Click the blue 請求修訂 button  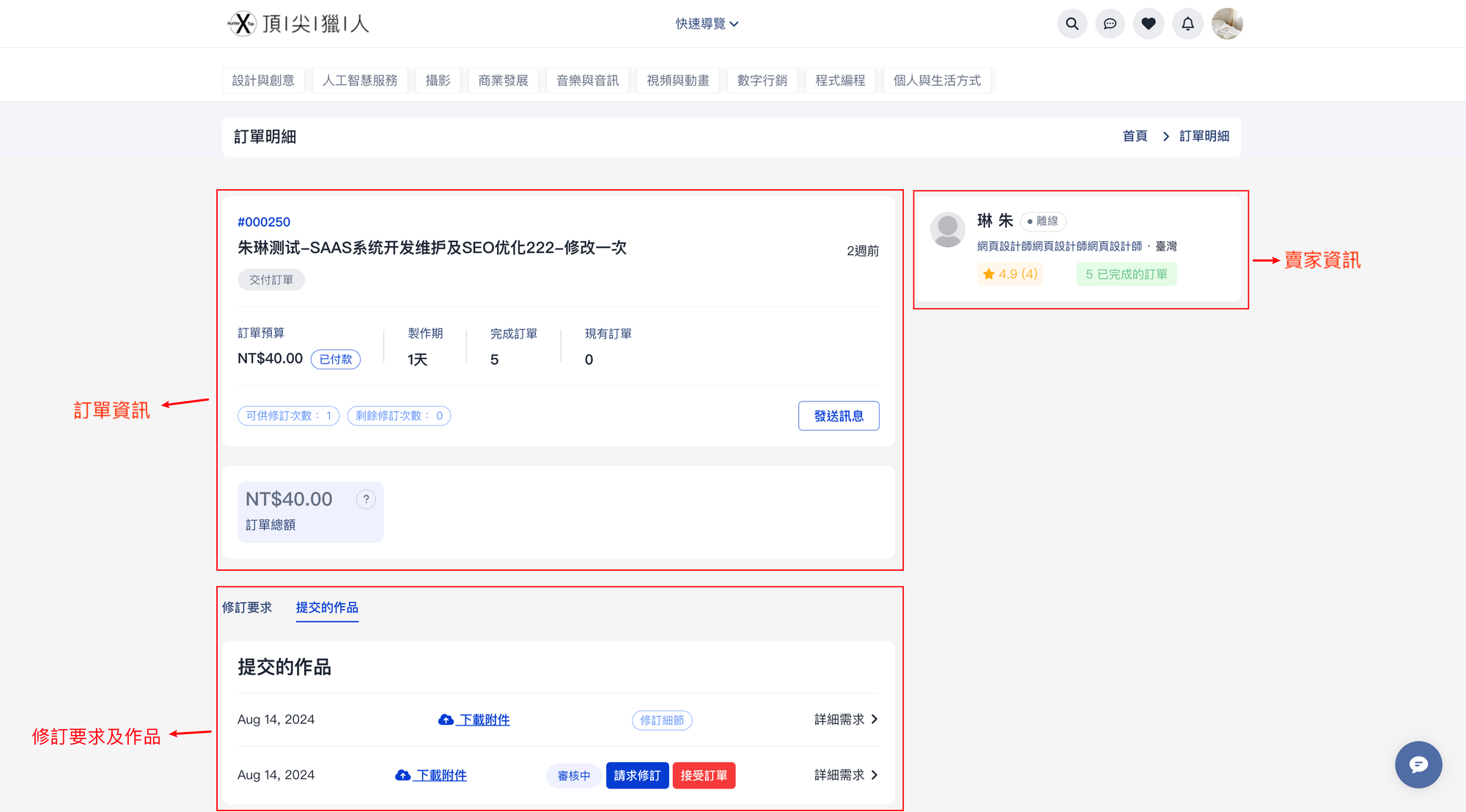pos(636,775)
